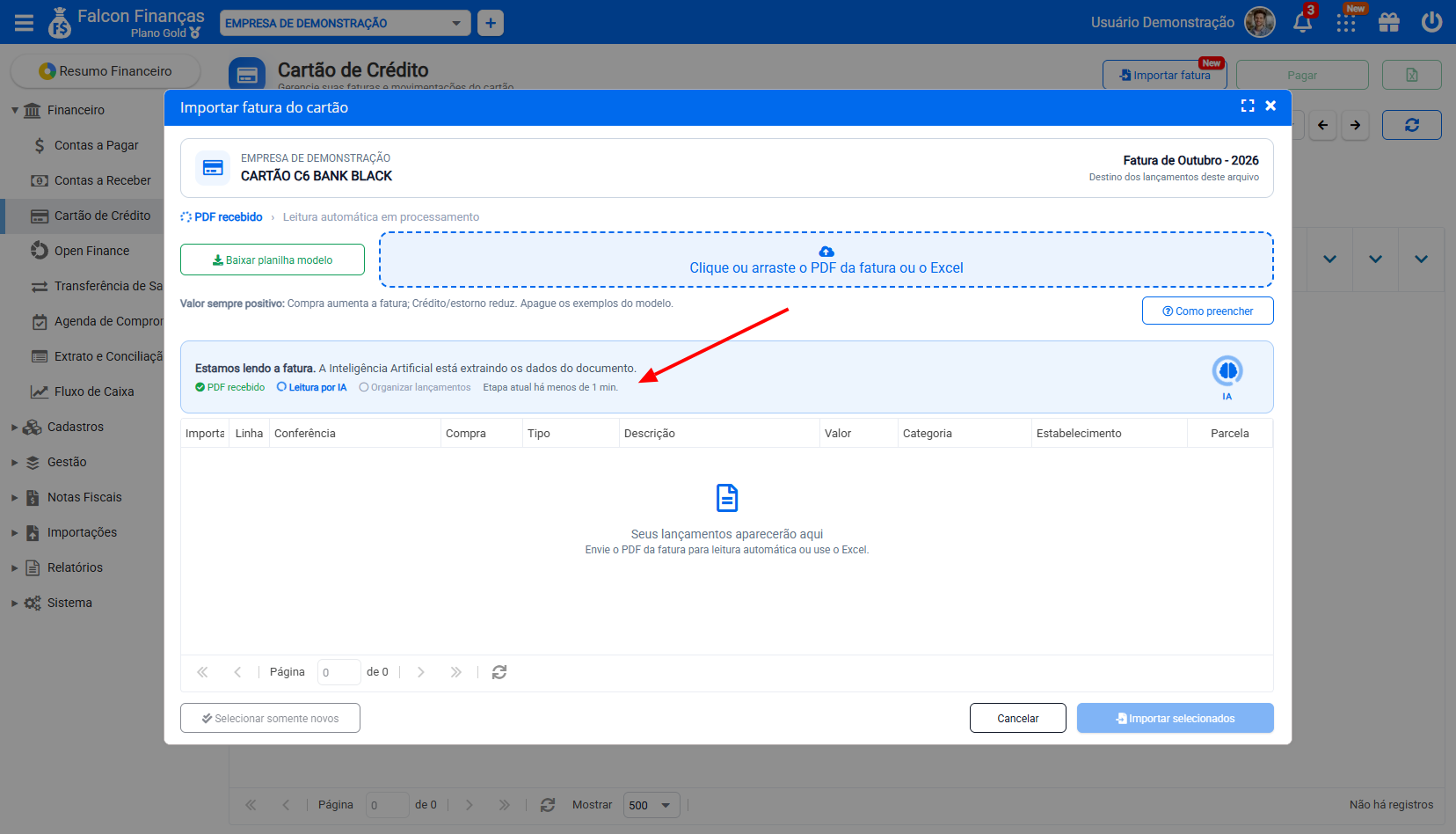
Task: Click Baixar planilha modelo button
Action: point(273,260)
